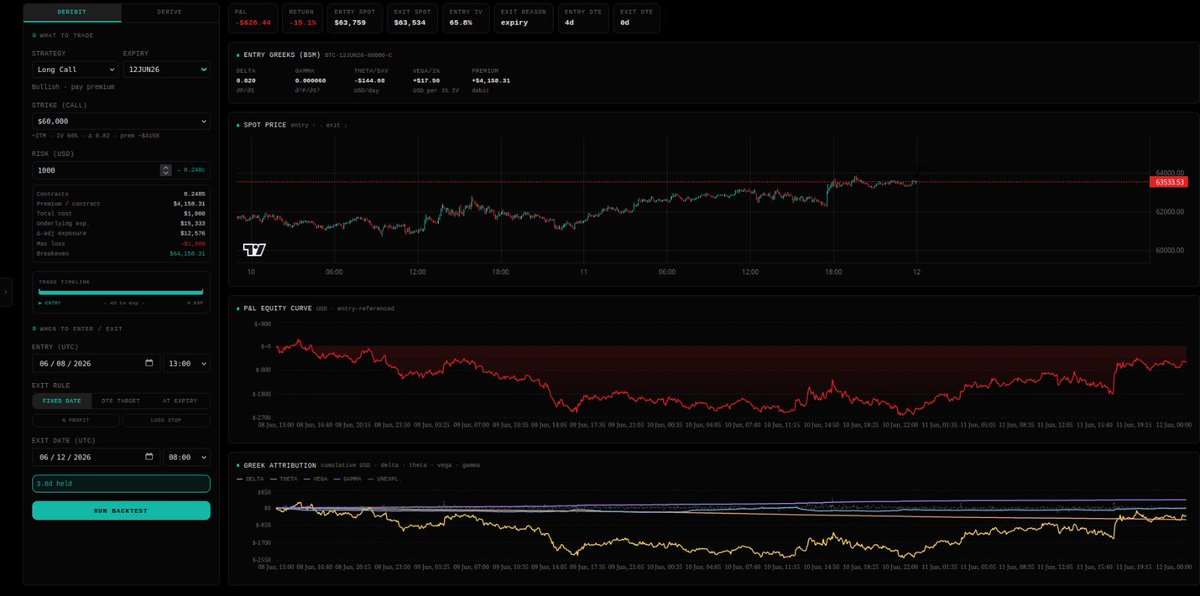The height and width of the screenshot is (596, 1200).
Task: Select the % PROFIT exit rule
Action: [x=76, y=421]
